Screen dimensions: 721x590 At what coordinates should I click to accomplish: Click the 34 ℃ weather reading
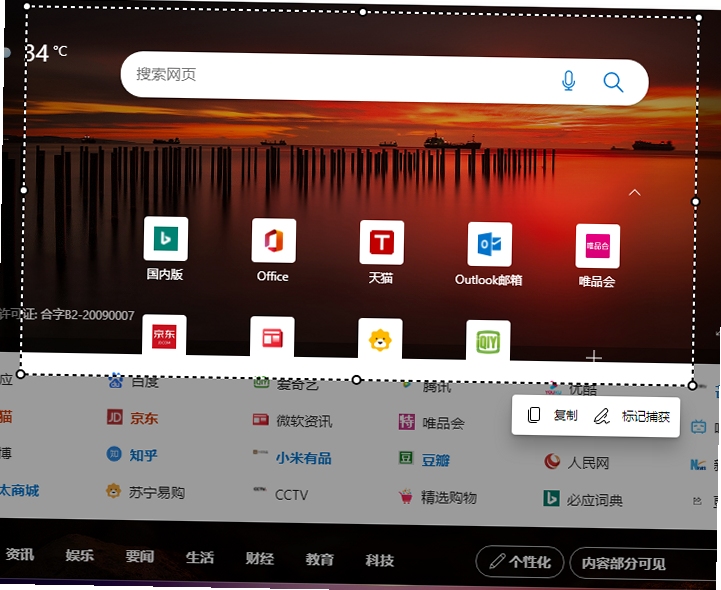pos(46,52)
